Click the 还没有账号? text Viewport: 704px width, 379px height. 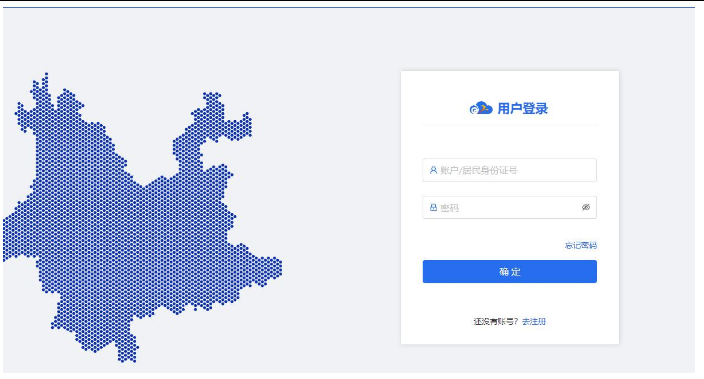pyautogui.click(x=496, y=322)
